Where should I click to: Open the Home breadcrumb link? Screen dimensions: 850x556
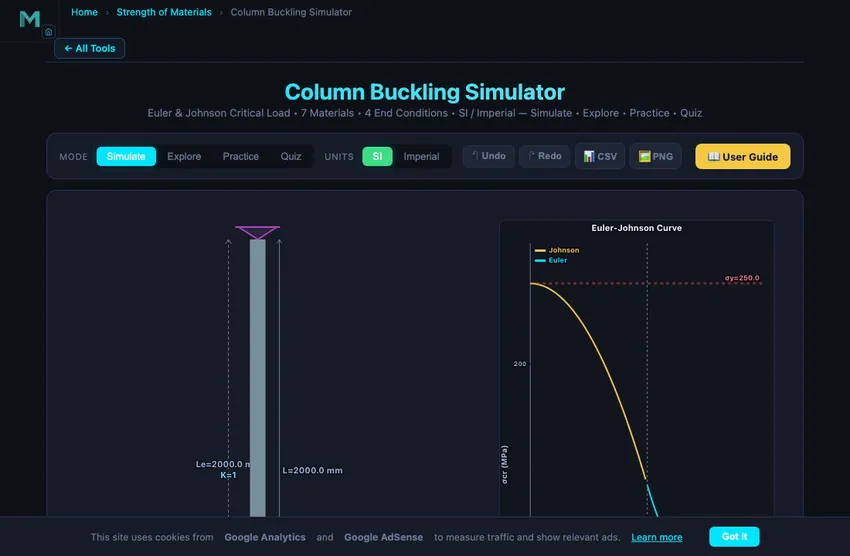pos(85,12)
